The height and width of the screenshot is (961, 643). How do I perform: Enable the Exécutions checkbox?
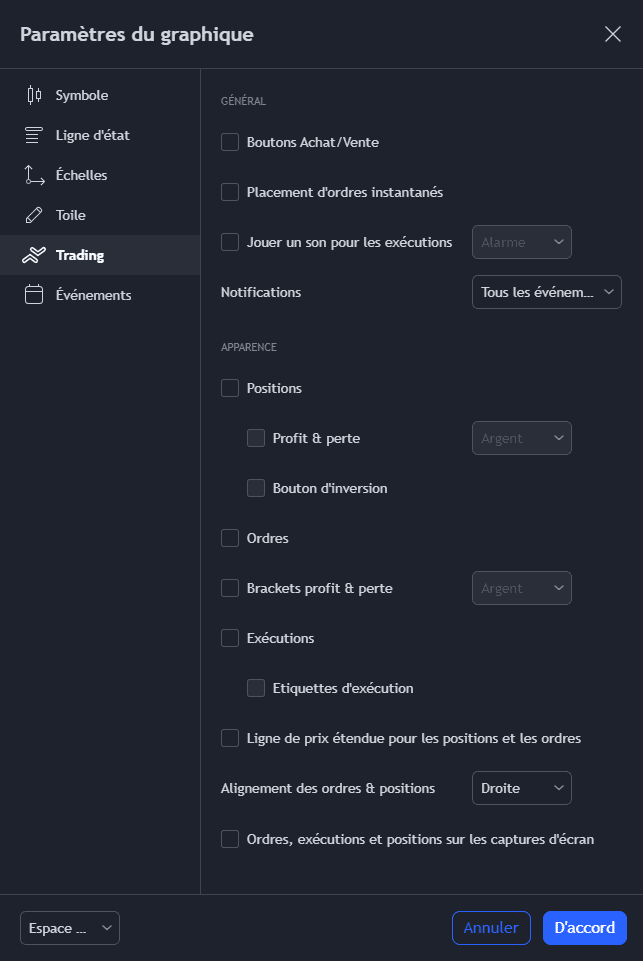coord(230,638)
